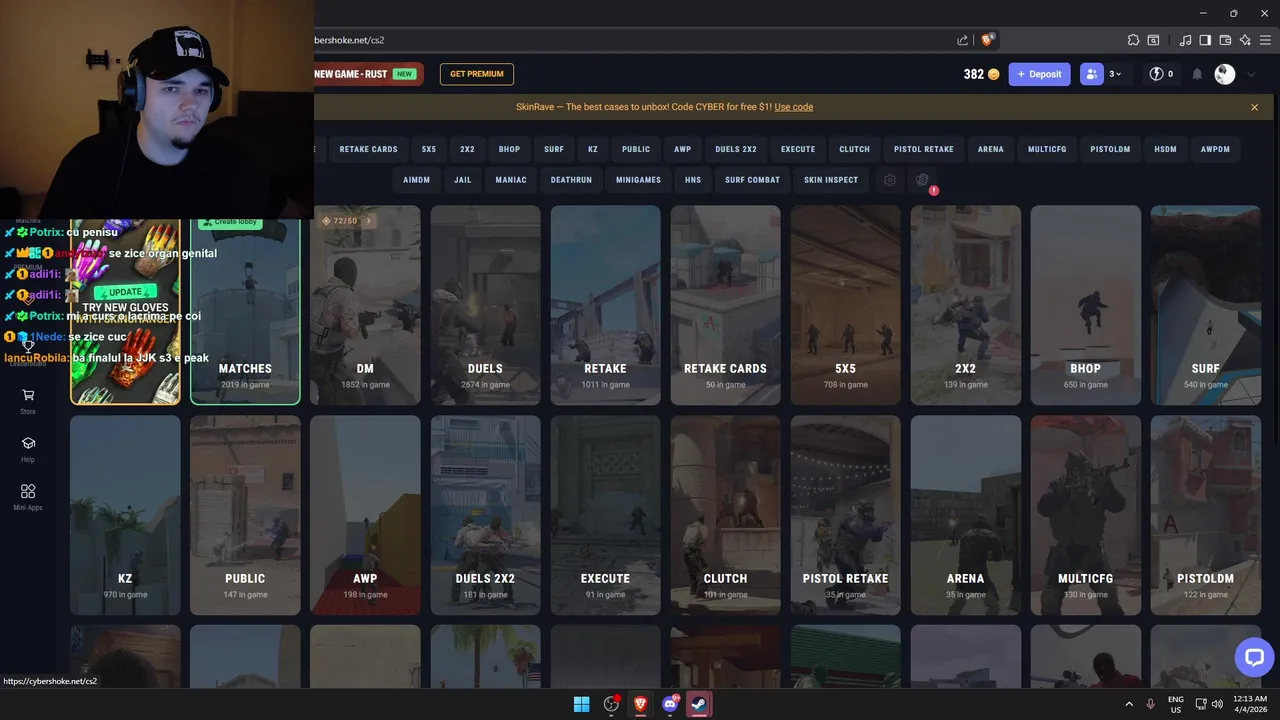
Task: Expand the profile dropdown chevron
Action: click(x=1251, y=74)
